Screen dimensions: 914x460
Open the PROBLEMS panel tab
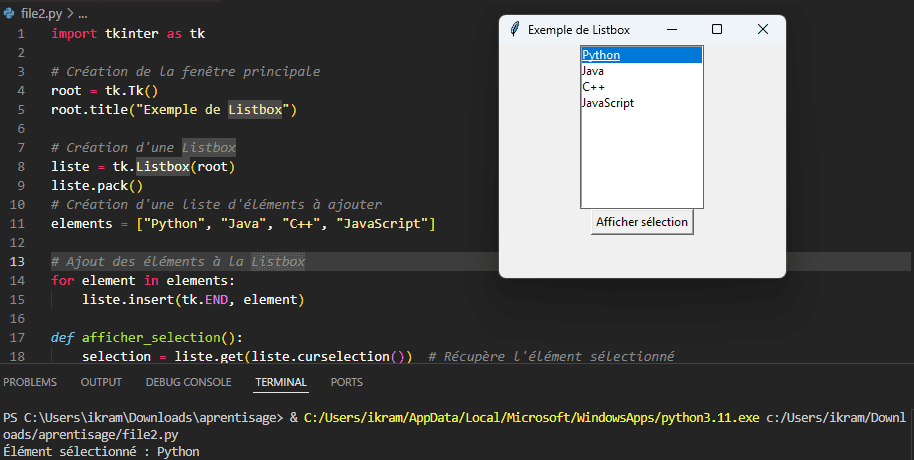coord(30,382)
